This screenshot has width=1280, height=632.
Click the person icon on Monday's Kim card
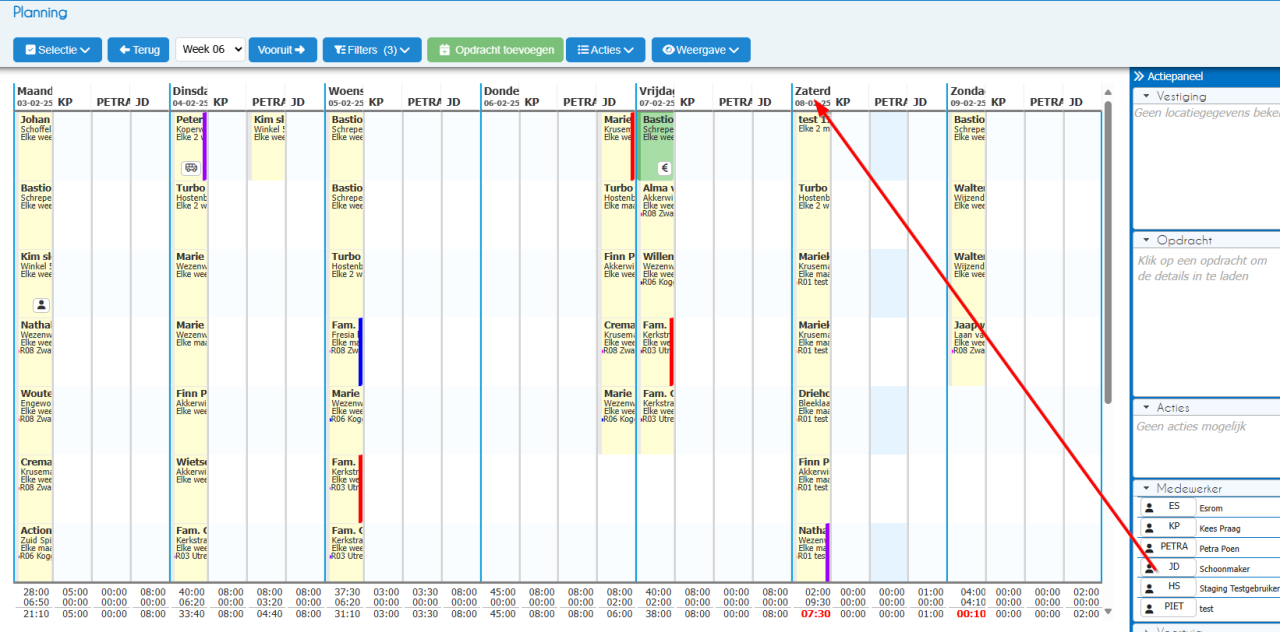pos(41,305)
